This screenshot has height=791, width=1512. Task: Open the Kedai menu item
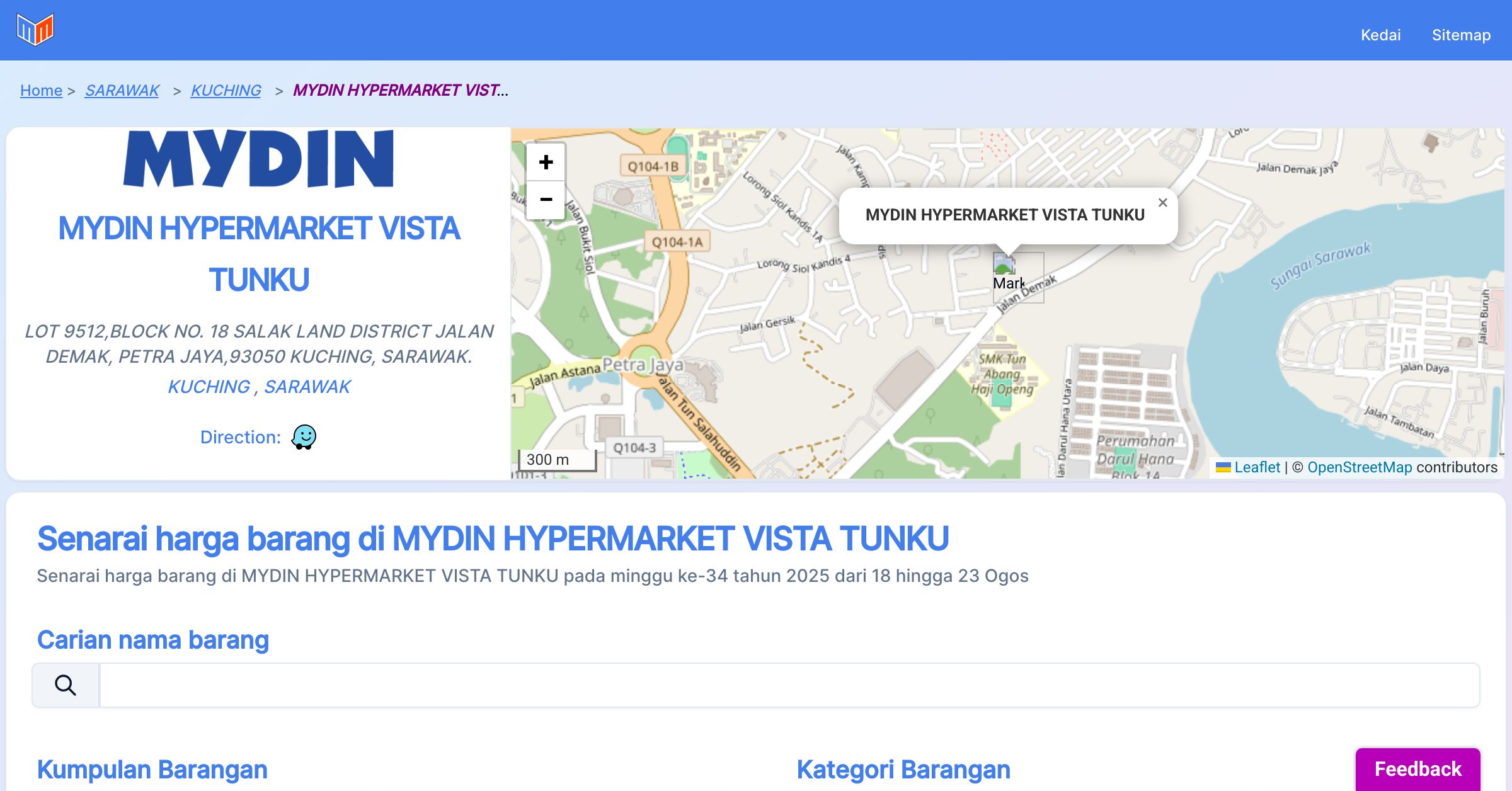pyautogui.click(x=1380, y=35)
